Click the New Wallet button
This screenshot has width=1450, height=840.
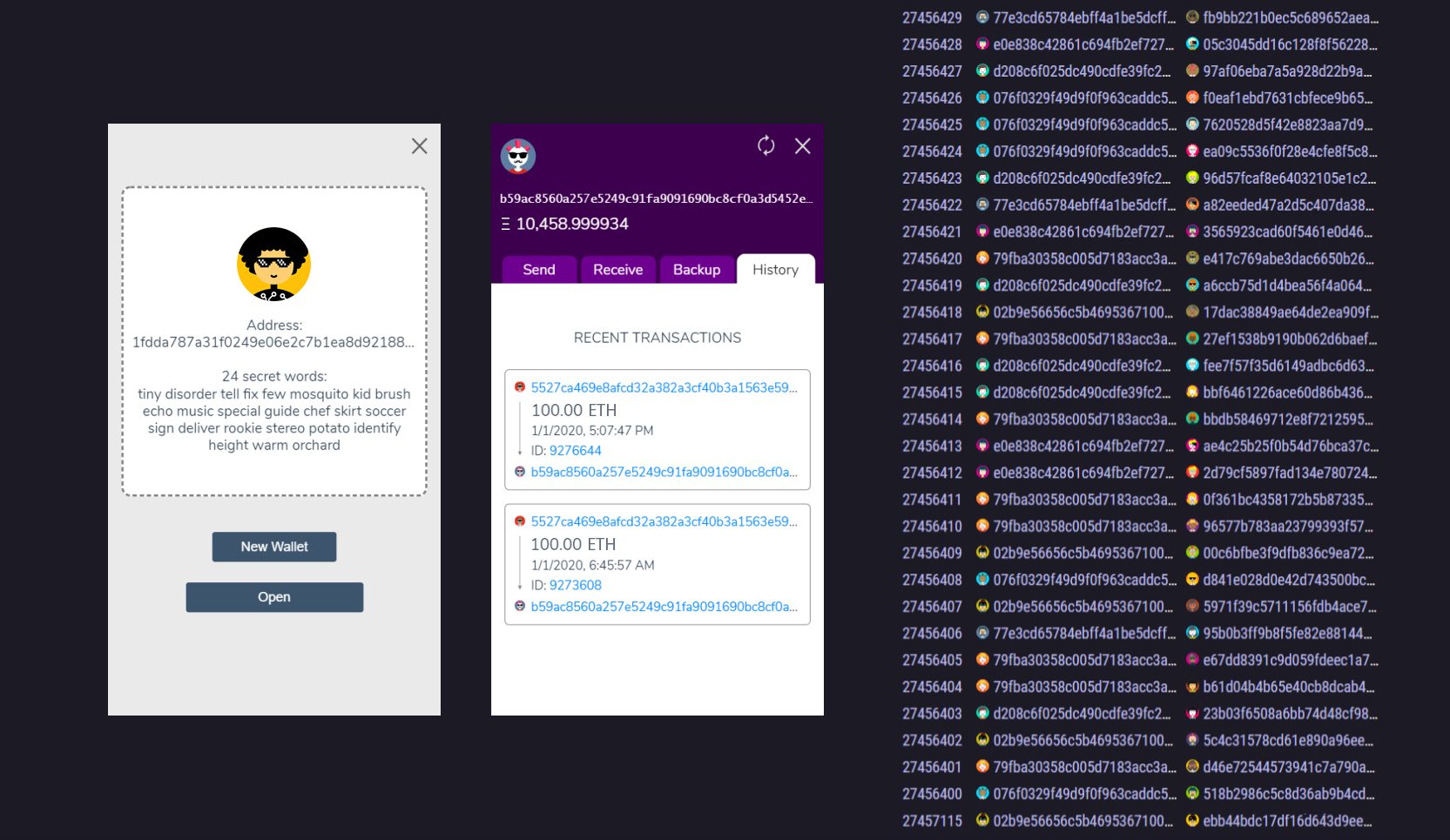[274, 547]
